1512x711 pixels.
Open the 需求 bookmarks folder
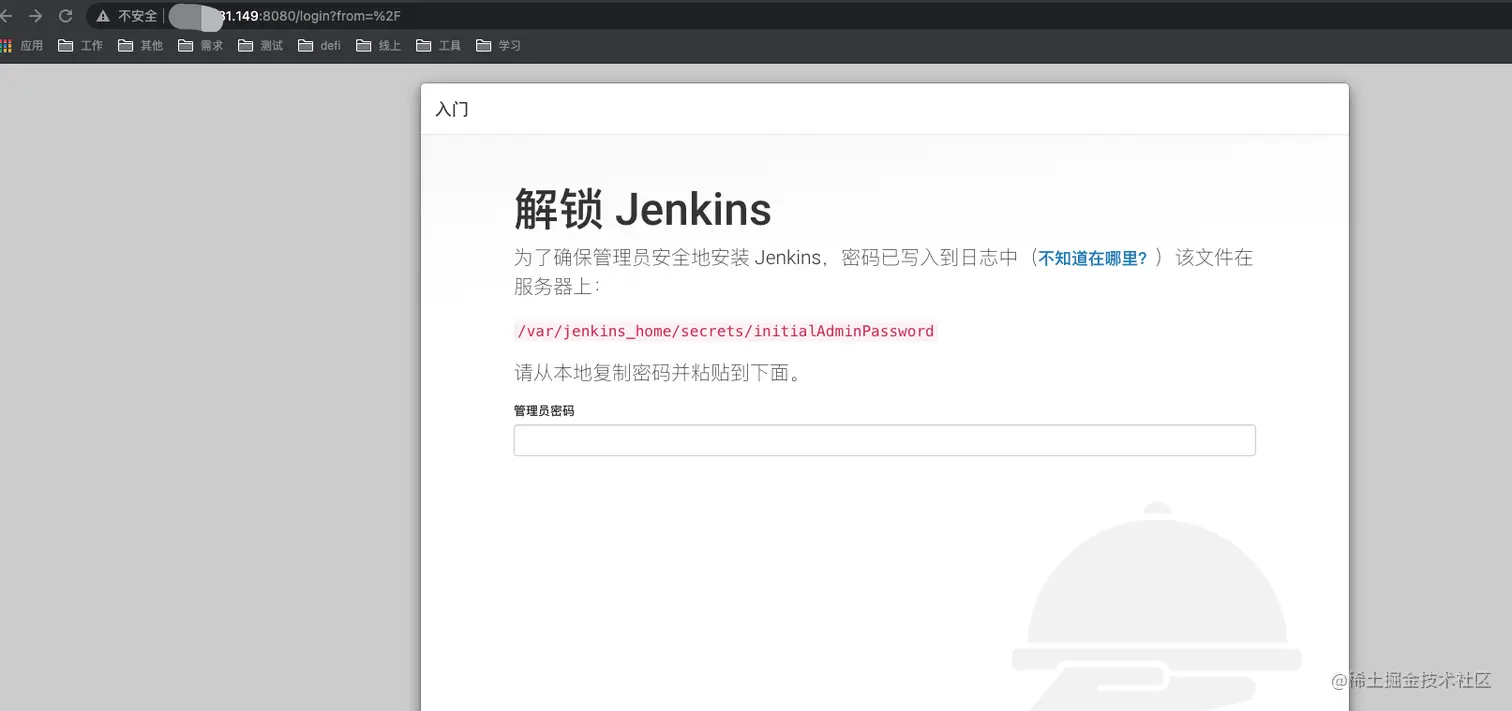[x=201, y=45]
